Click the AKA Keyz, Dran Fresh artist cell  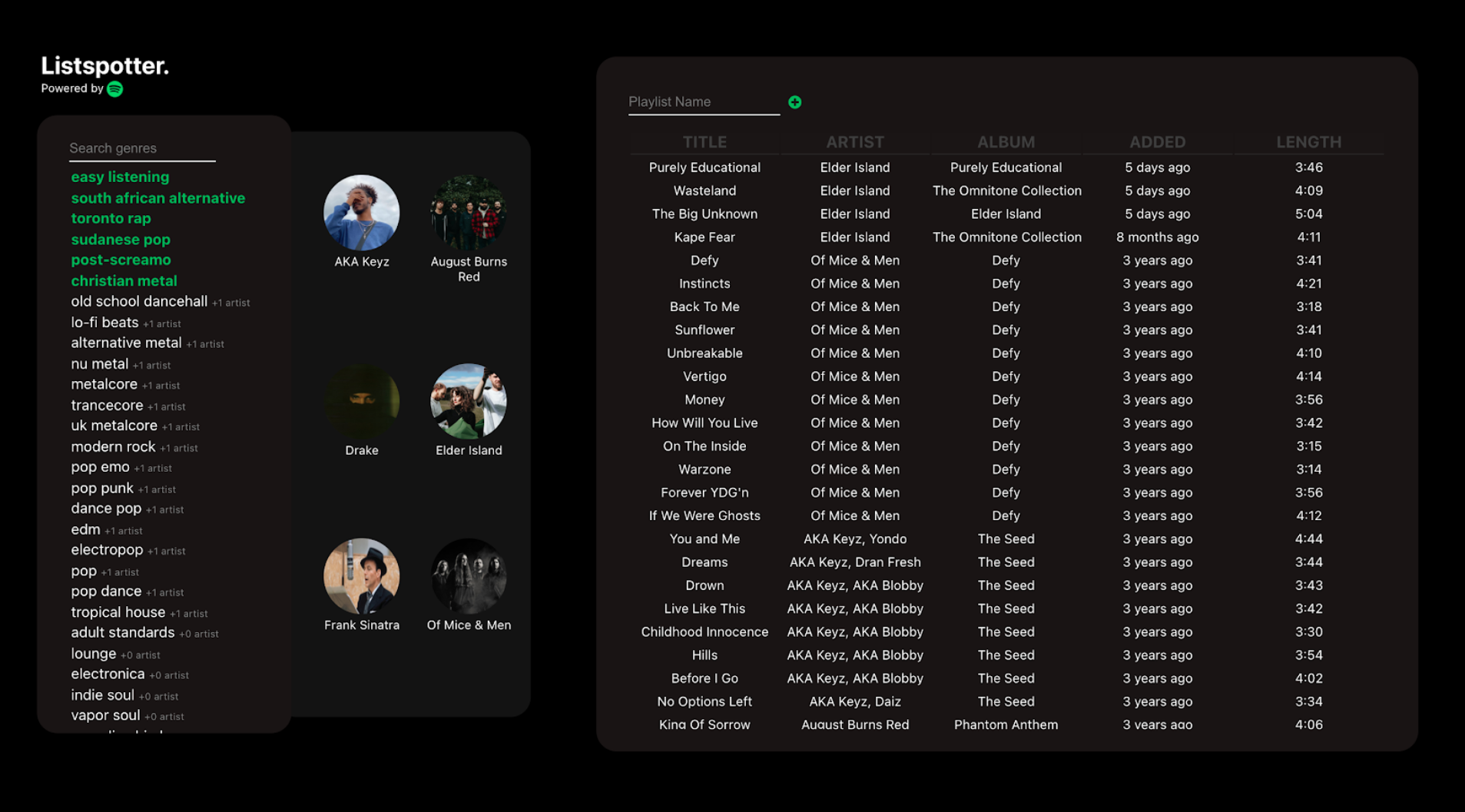pos(855,562)
